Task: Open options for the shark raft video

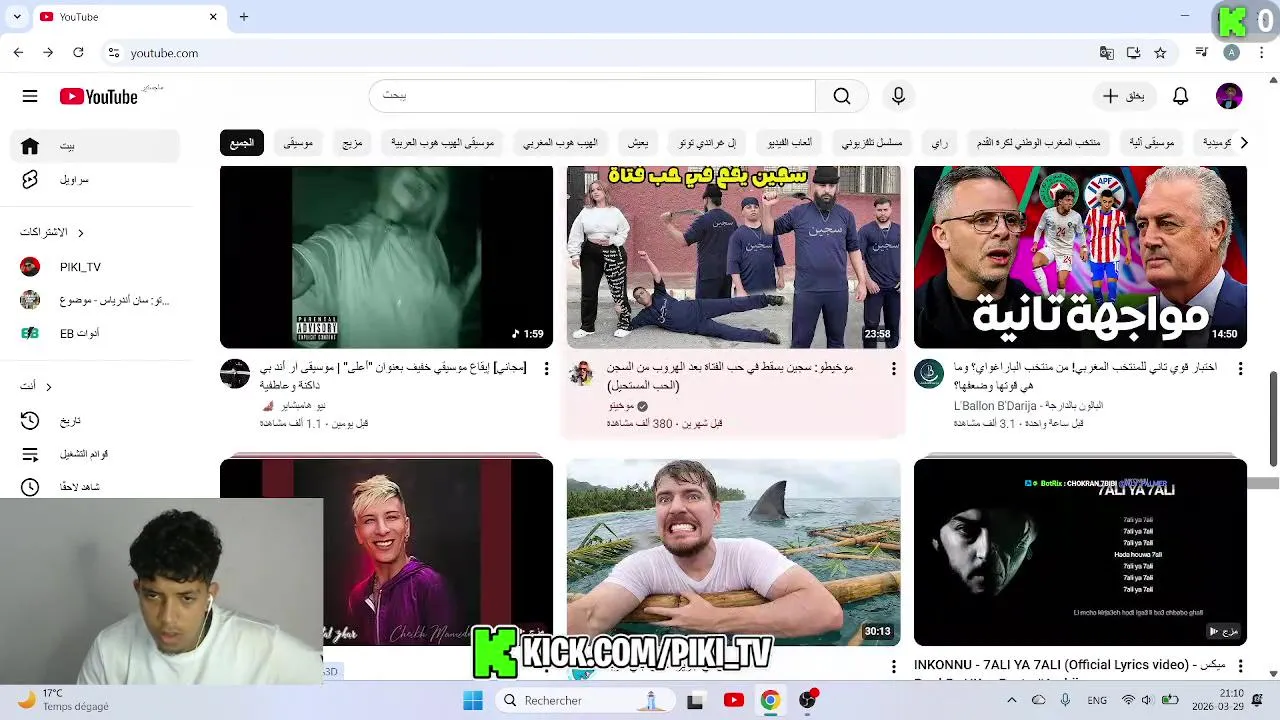Action: pyautogui.click(x=893, y=665)
